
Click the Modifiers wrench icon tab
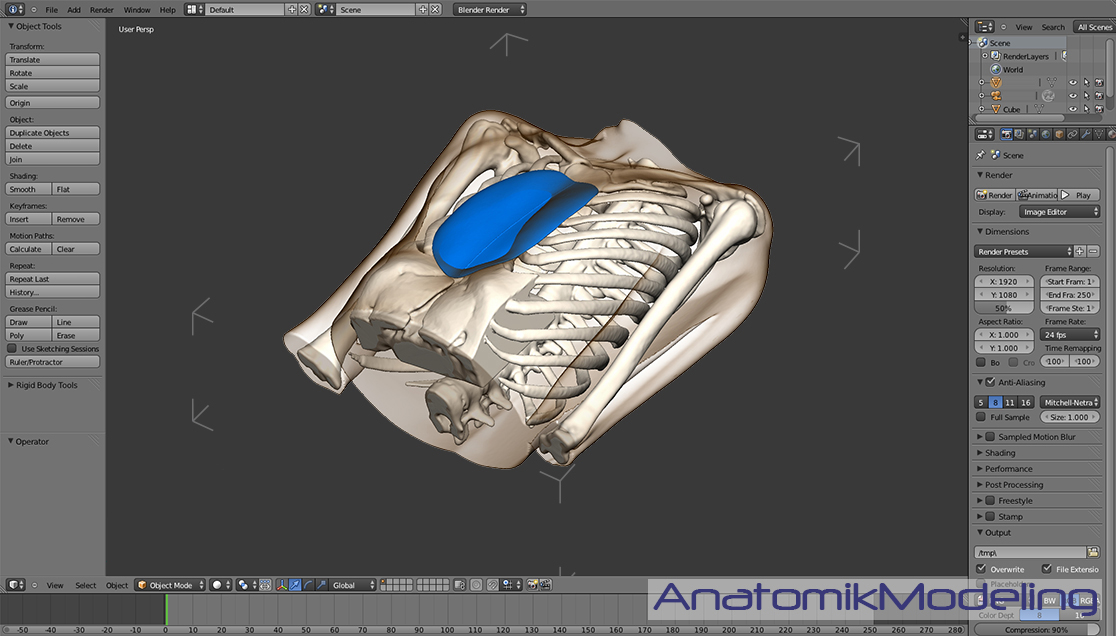(1085, 134)
